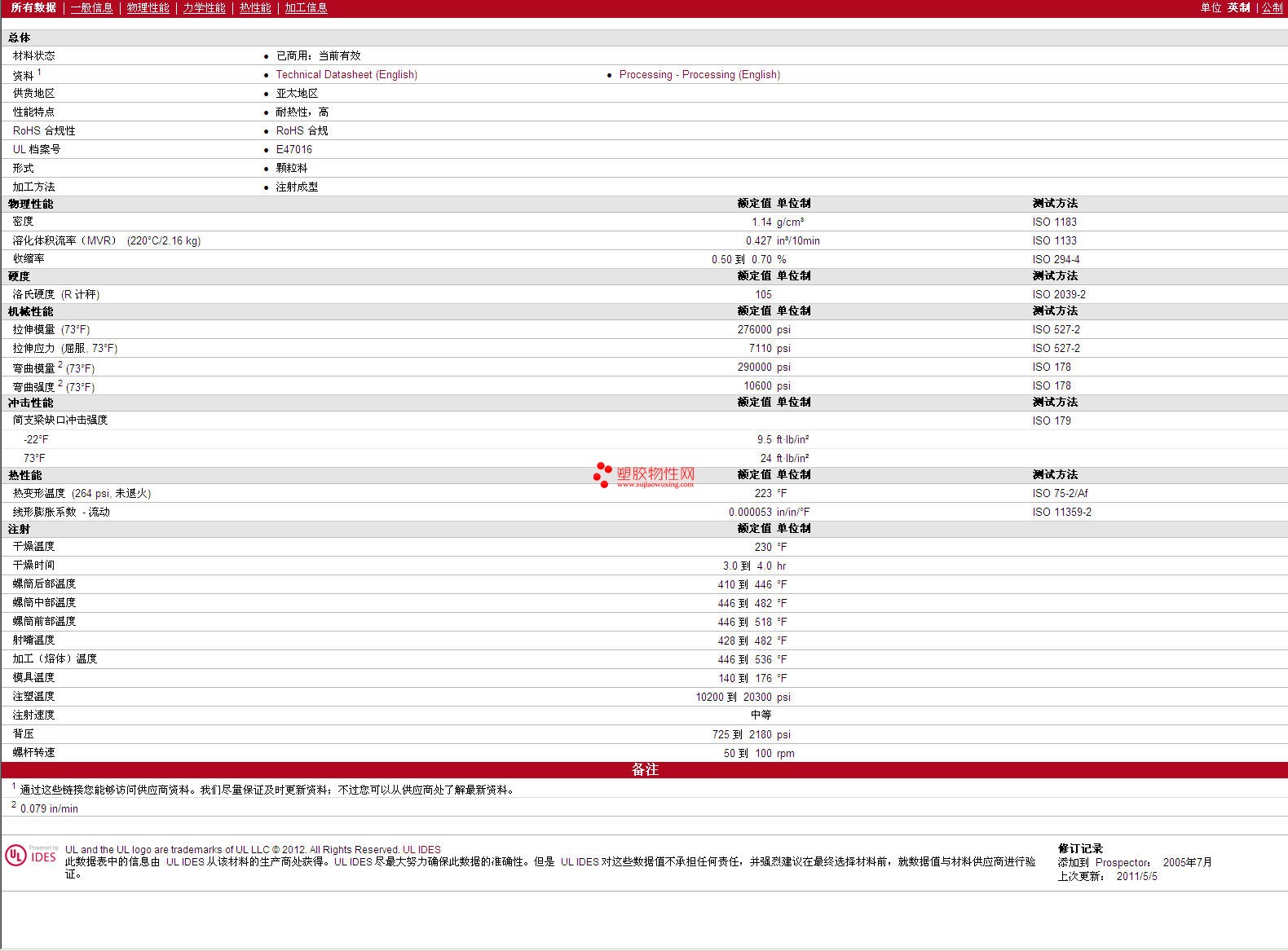This screenshot has height=951, width=1288.
Task: Click UL IDES link before 从该材料的生产商处获得
Action: pos(185,861)
